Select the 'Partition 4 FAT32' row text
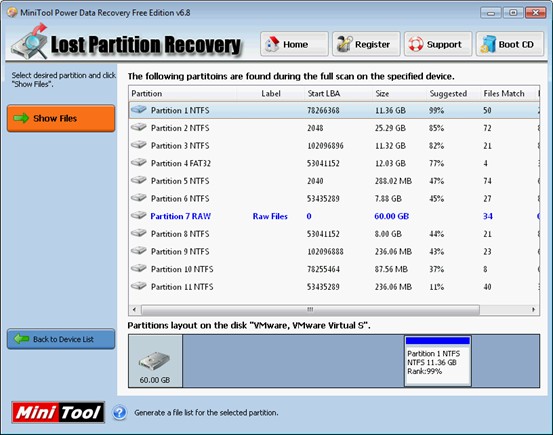The image size is (553, 435). coord(181,163)
